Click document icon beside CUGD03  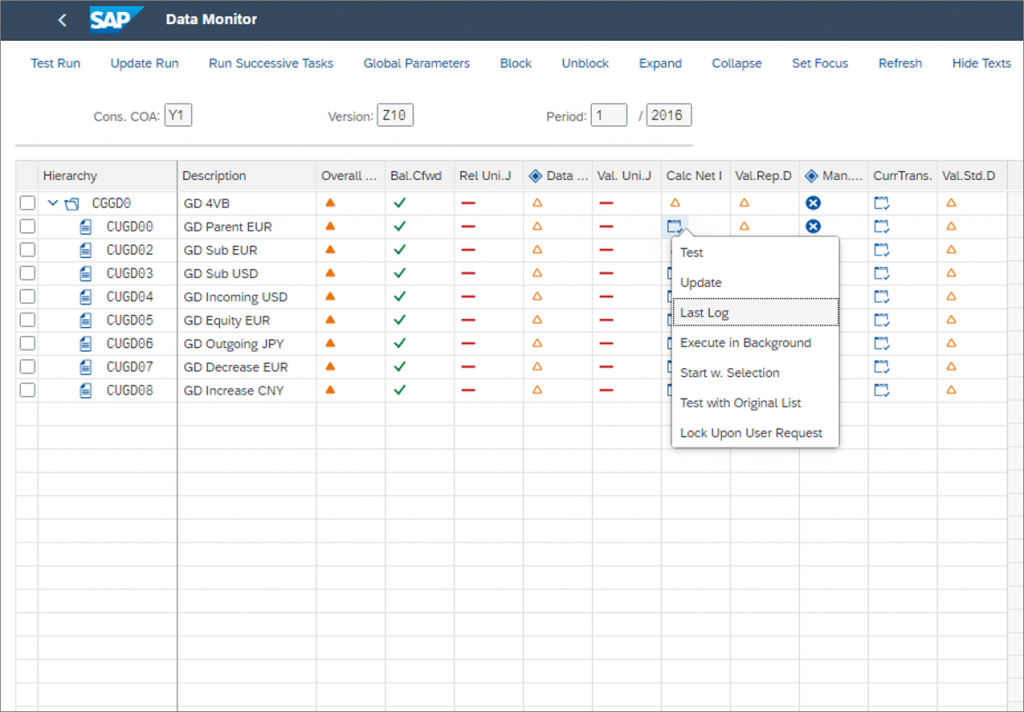click(86, 274)
